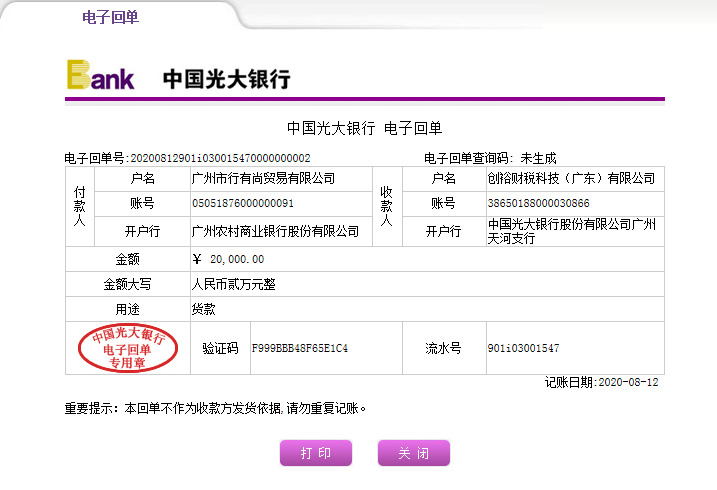Image resolution: width=717 pixels, height=490 pixels.
Task: Click the 人民币贰万元整 value
Action: (234, 284)
